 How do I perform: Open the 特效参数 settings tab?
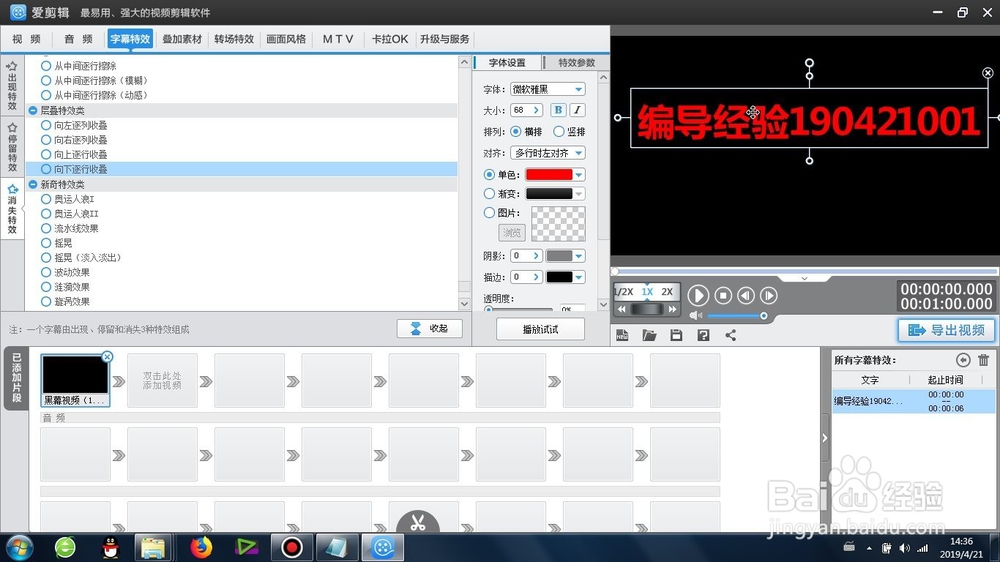pos(577,63)
